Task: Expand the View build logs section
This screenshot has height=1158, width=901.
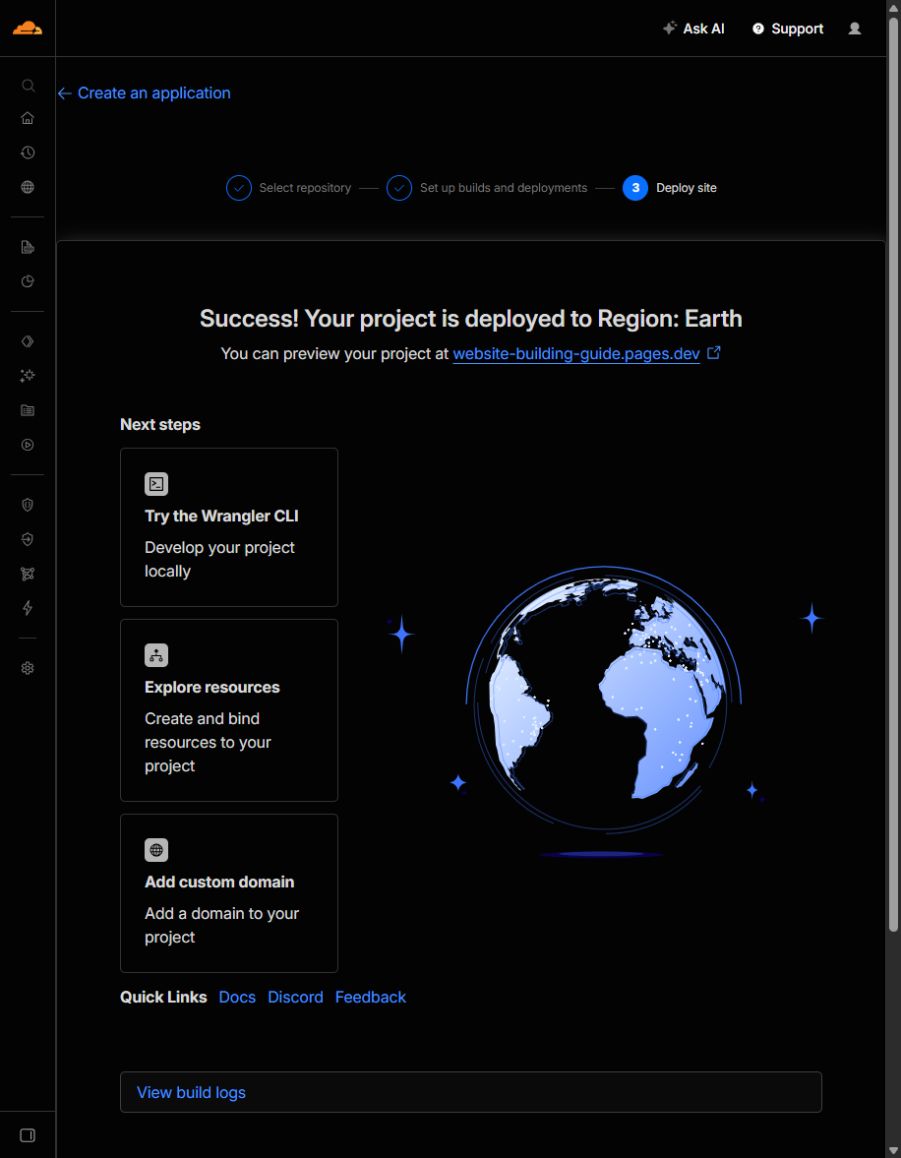Action: tap(471, 1092)
